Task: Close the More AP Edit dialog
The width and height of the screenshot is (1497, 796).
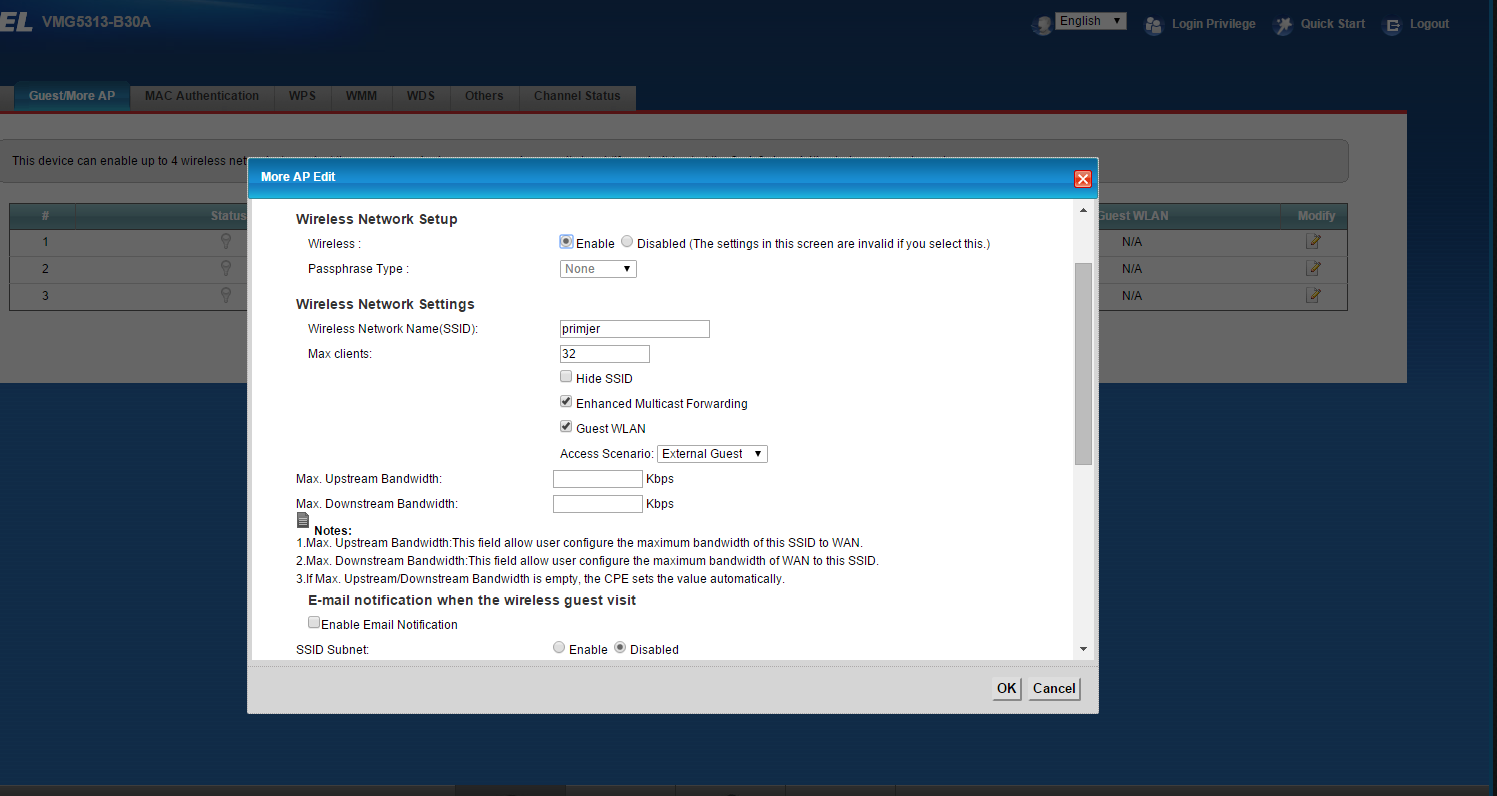Action: click(x=1082, y=178)
